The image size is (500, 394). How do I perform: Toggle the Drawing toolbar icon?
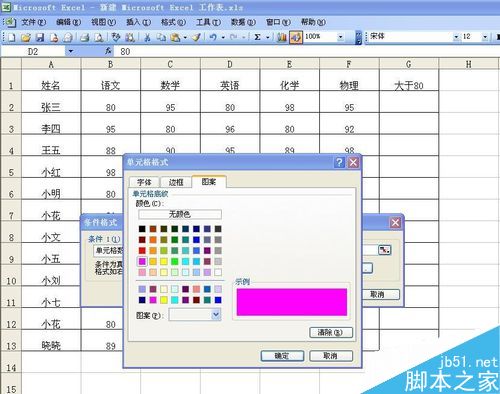pyautogui.click(x=296, y=37)
